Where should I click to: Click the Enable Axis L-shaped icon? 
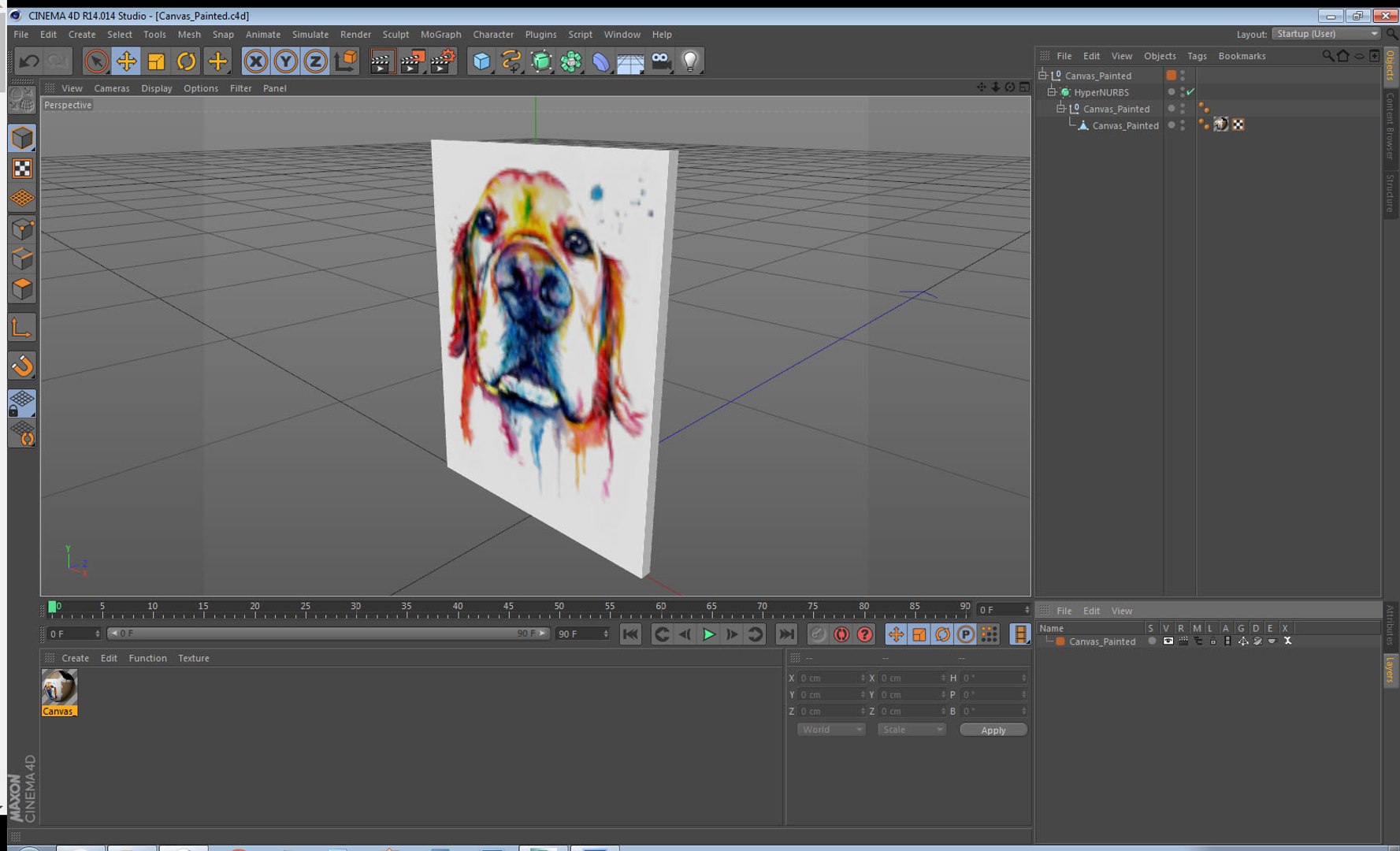[x=22, y=328]
